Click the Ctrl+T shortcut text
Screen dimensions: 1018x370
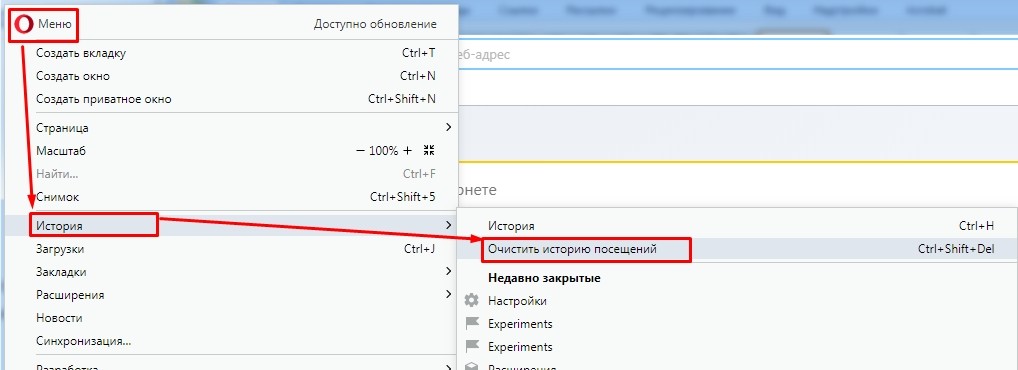pyautogui.click(x=418, y=53)
